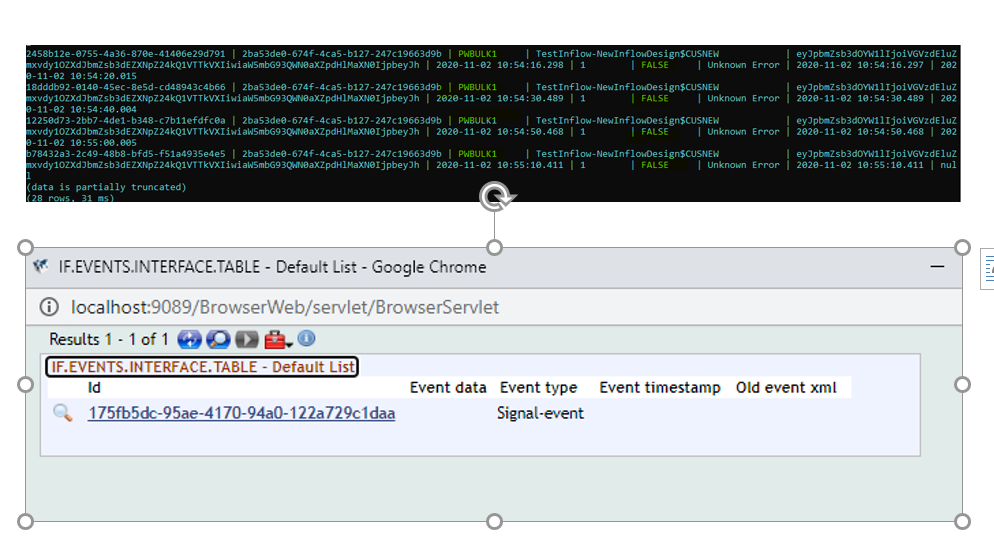This screenshot has width=994, height=555.
Task: Click the Event type column header
Action: pyautogui.click(x=538, y=388)
